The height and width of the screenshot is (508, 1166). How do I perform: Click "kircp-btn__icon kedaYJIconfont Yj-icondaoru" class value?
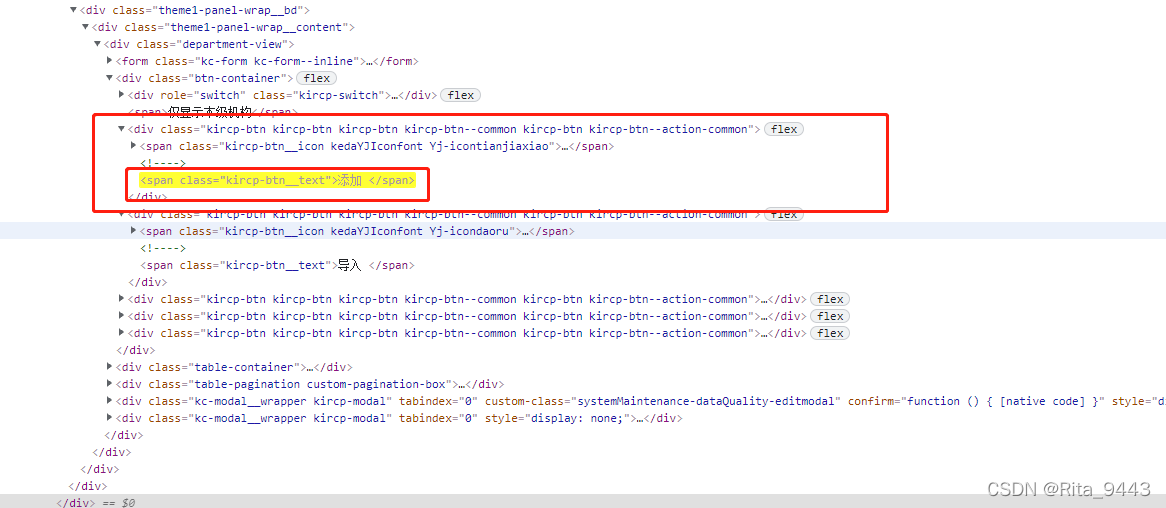pos(367,231)
